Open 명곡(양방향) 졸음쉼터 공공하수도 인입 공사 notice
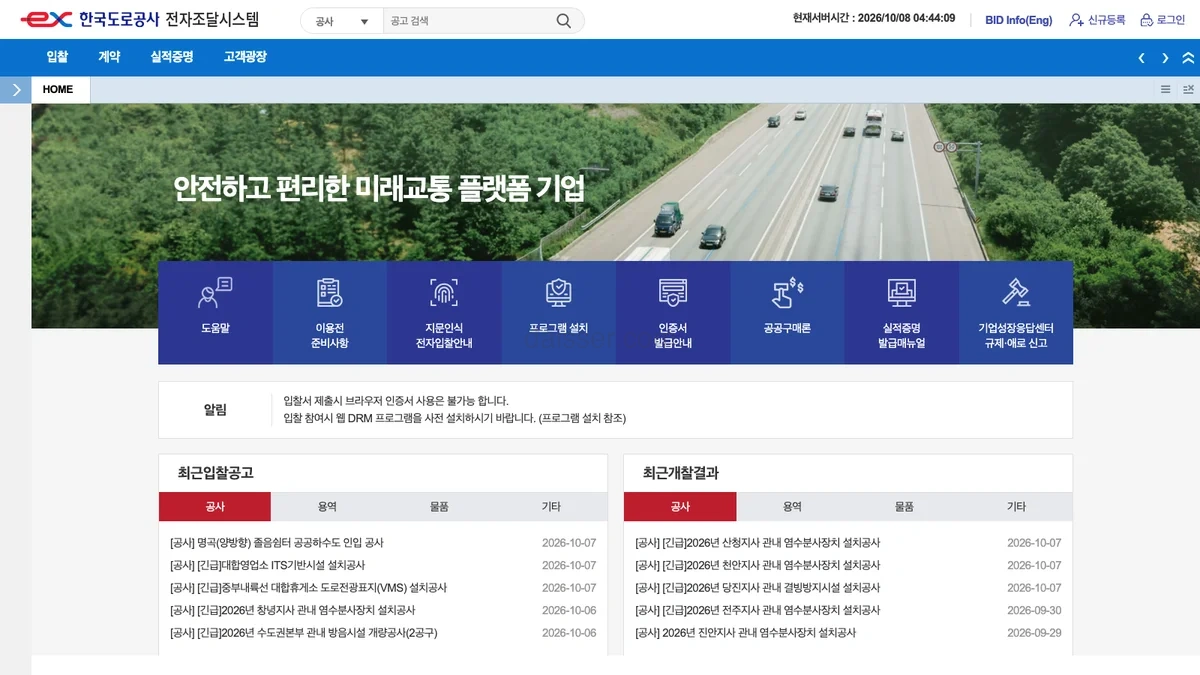This screenshot has height=675, width=1200. tap(277, 543)
